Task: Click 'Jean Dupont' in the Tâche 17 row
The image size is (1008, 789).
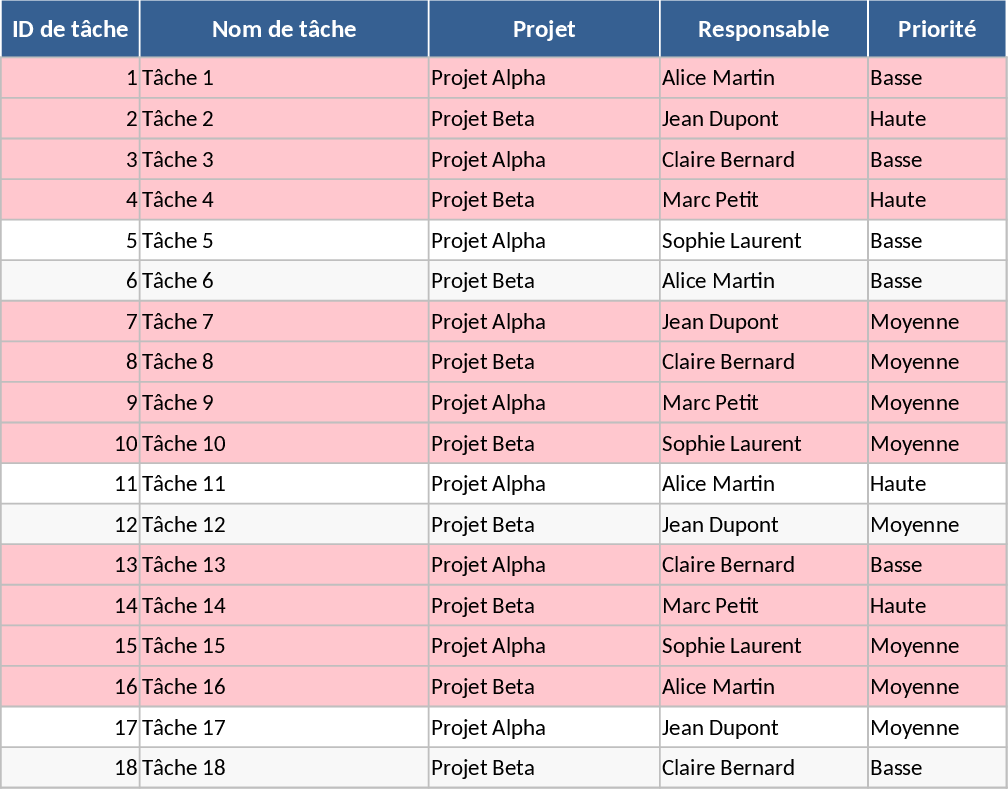Action: 763,727
